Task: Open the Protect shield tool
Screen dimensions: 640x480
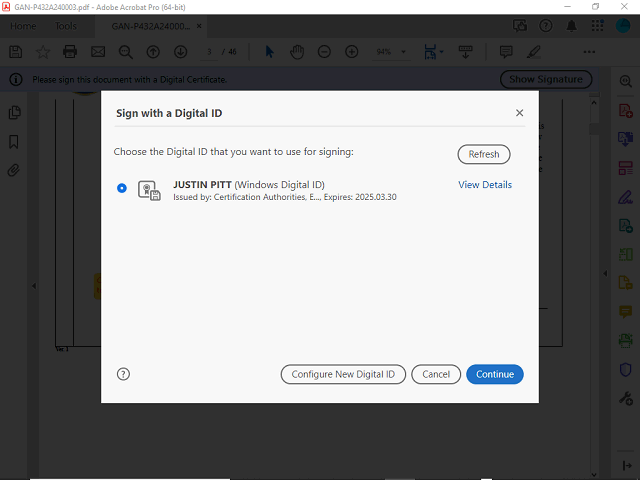Action: [x=625, y=370]
